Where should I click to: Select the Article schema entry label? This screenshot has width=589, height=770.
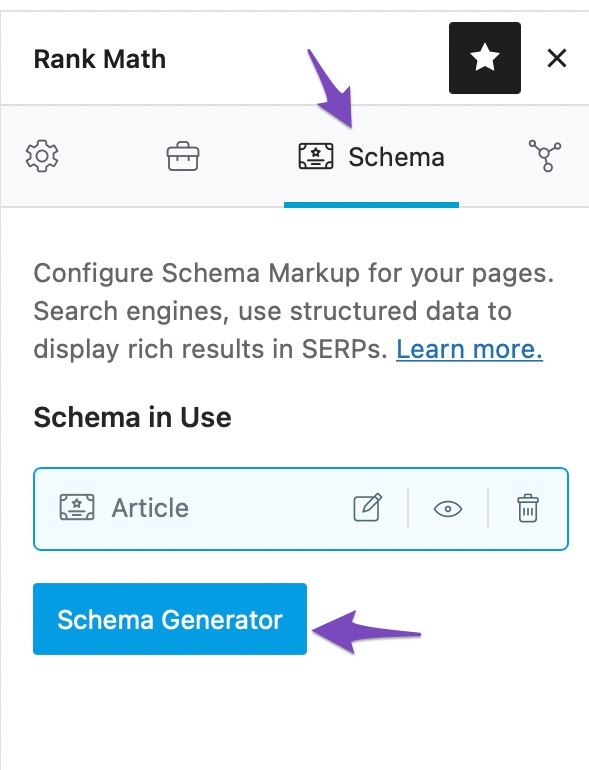click(x=150, y=508)
